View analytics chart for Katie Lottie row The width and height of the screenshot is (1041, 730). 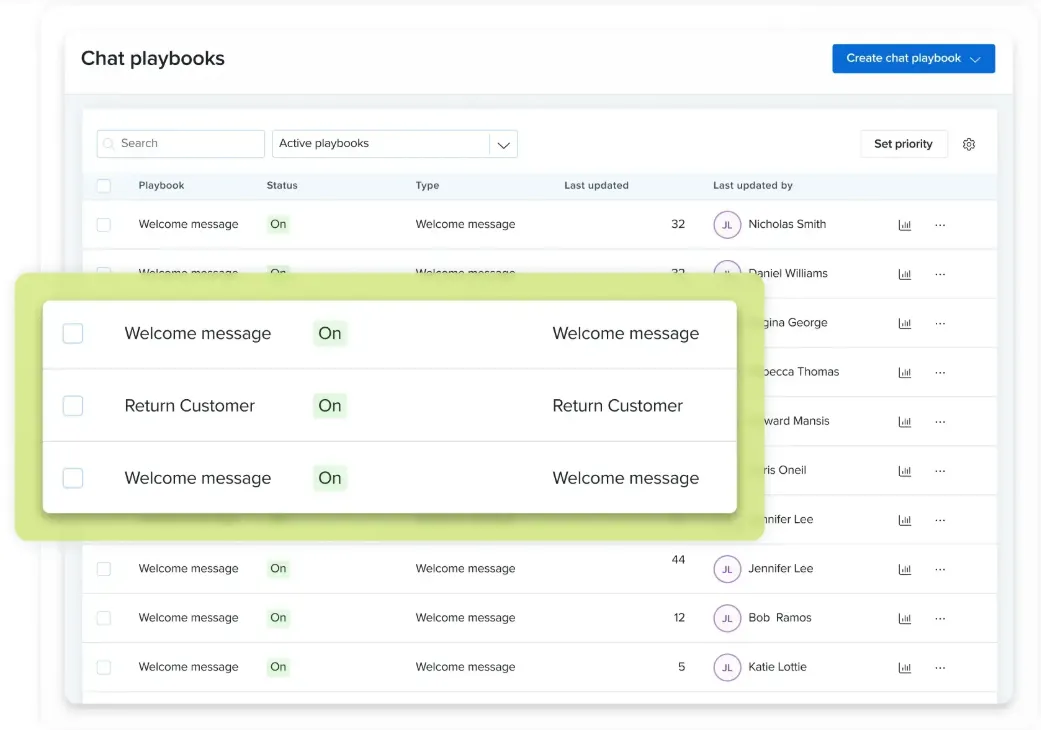pyautogui.click(x=905, y=668)
